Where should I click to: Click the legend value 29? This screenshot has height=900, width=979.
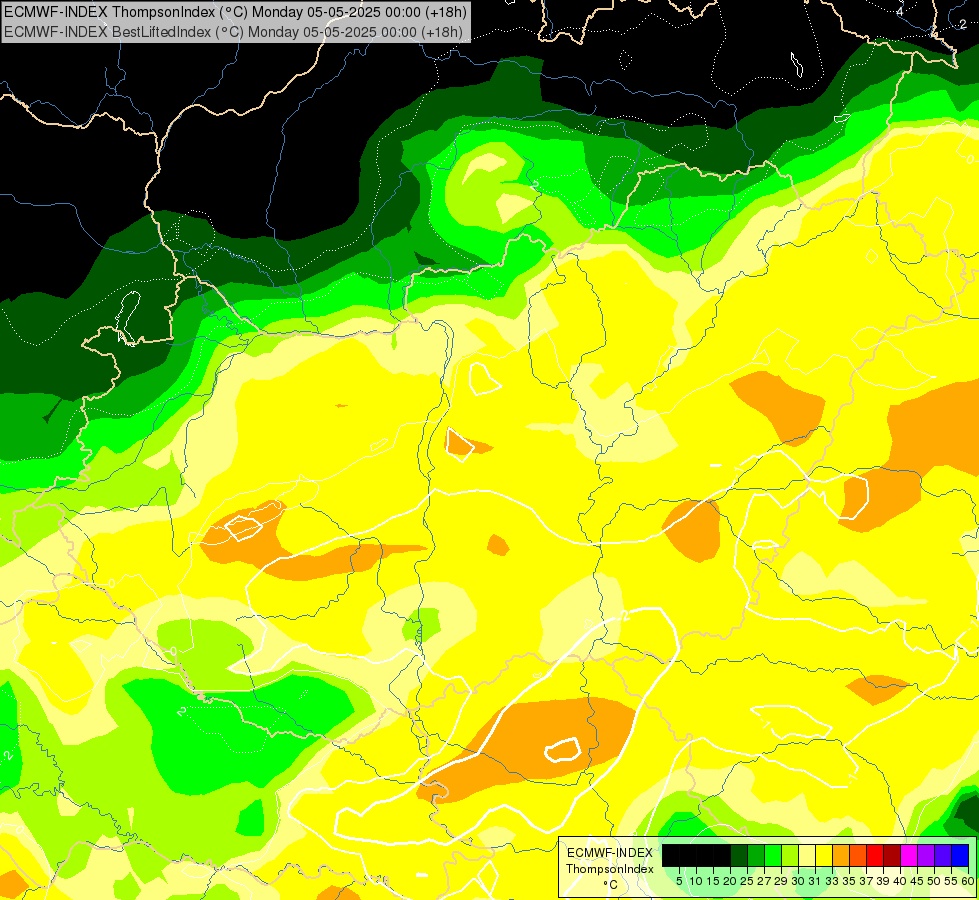pos(780,881)
